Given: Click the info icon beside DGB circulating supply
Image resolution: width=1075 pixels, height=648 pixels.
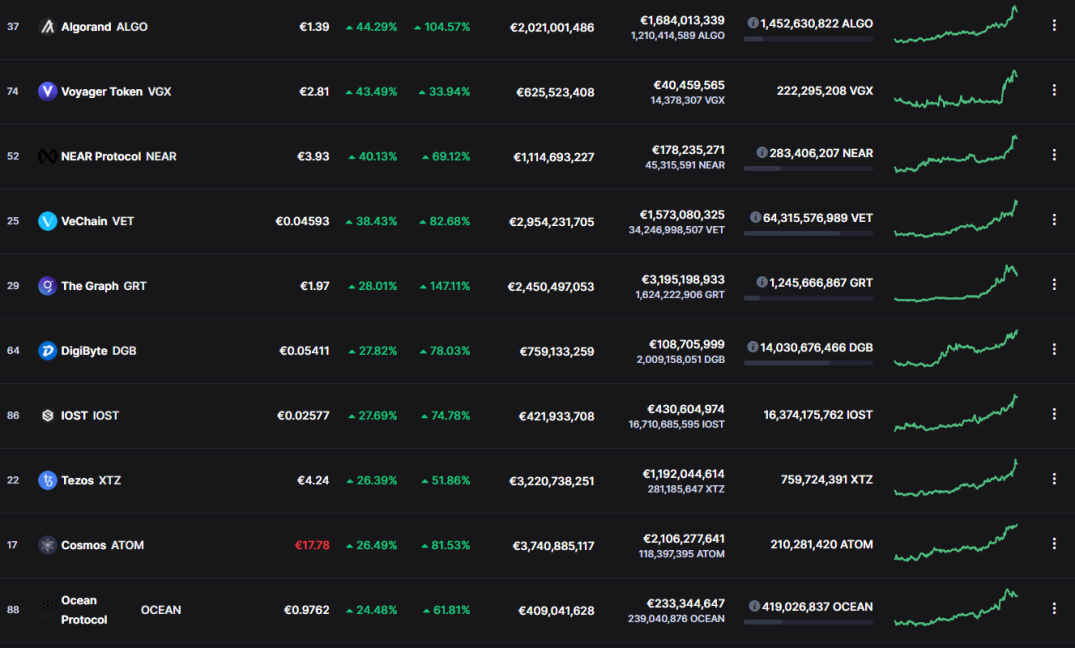Looking at the screenshot, I should [x=753, y=347].
